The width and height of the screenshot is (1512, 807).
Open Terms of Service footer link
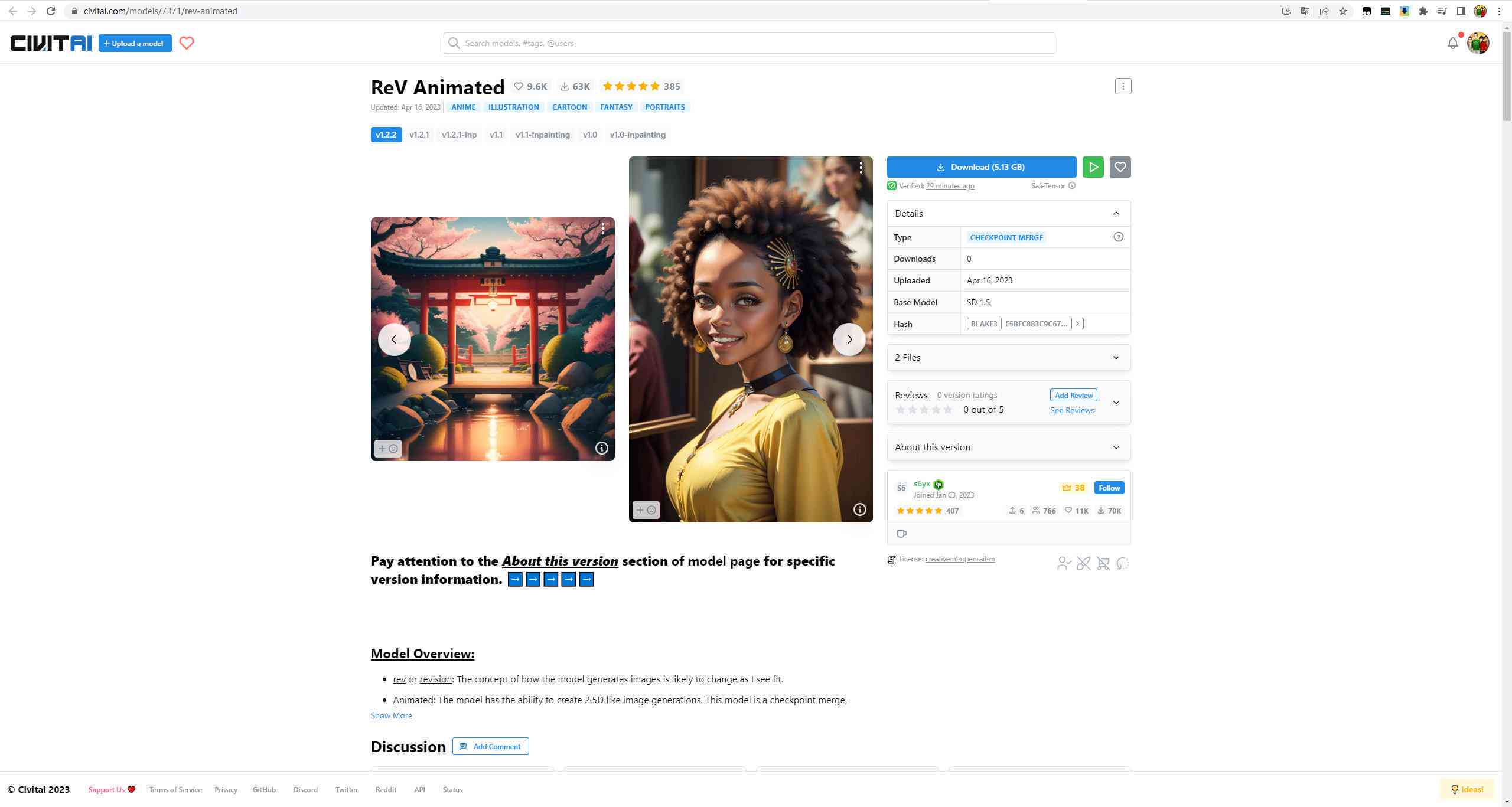pos(175,790)
